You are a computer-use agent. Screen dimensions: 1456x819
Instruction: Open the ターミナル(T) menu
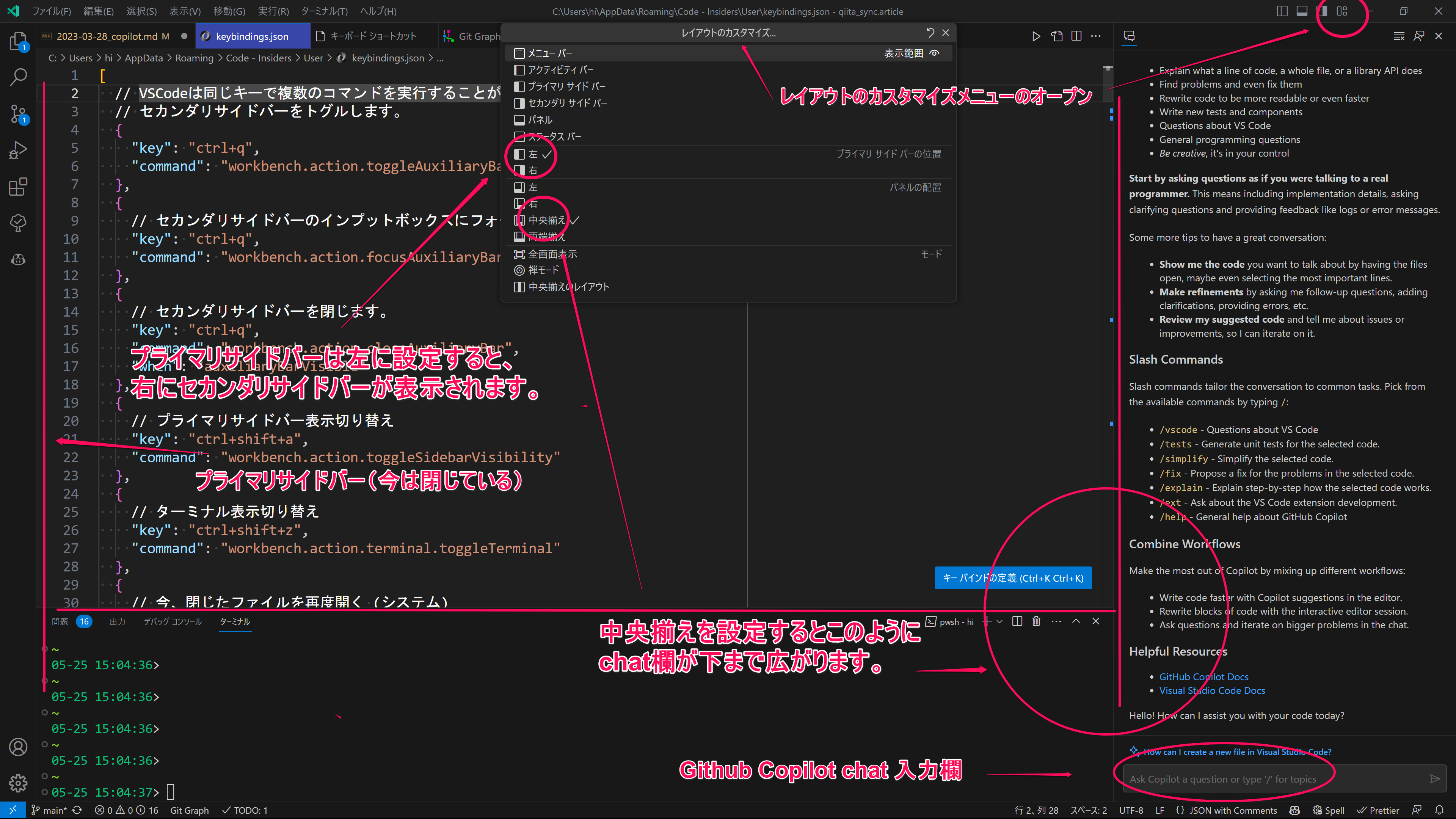325,11
